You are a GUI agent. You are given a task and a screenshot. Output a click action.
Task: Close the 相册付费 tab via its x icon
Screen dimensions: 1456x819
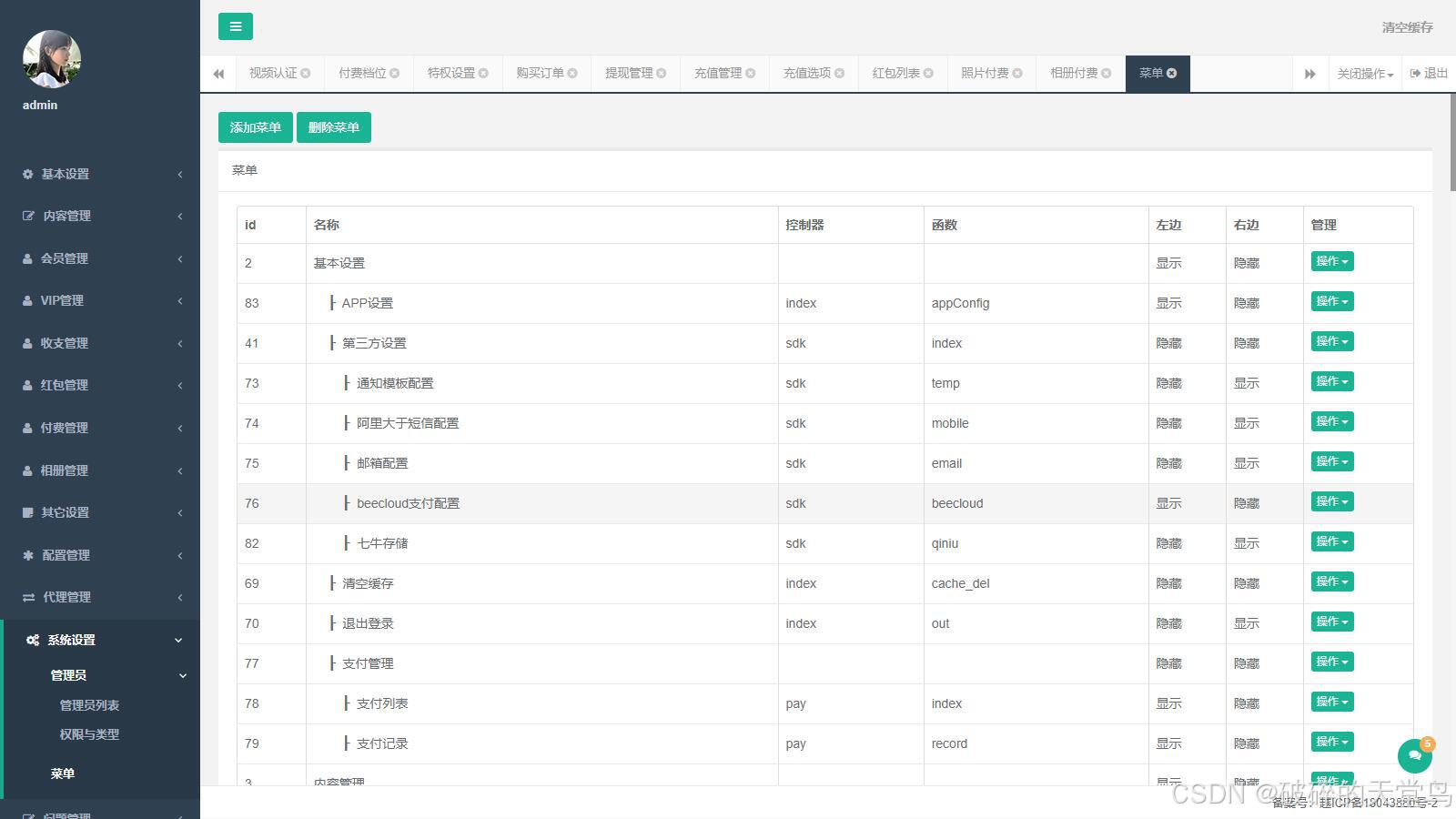(x=1107, y=74)
